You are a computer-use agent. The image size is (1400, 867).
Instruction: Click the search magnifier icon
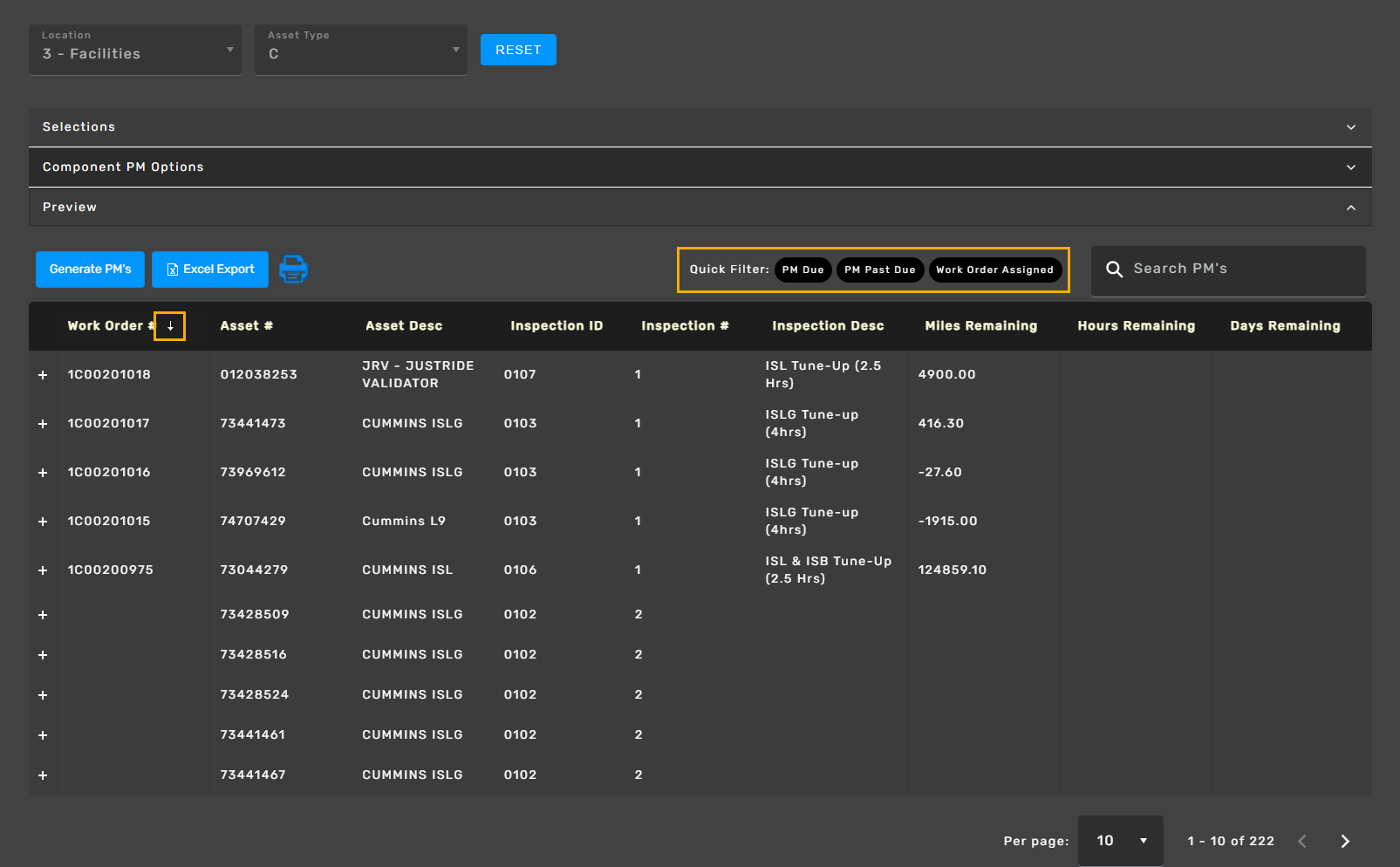coord(1114,270)
